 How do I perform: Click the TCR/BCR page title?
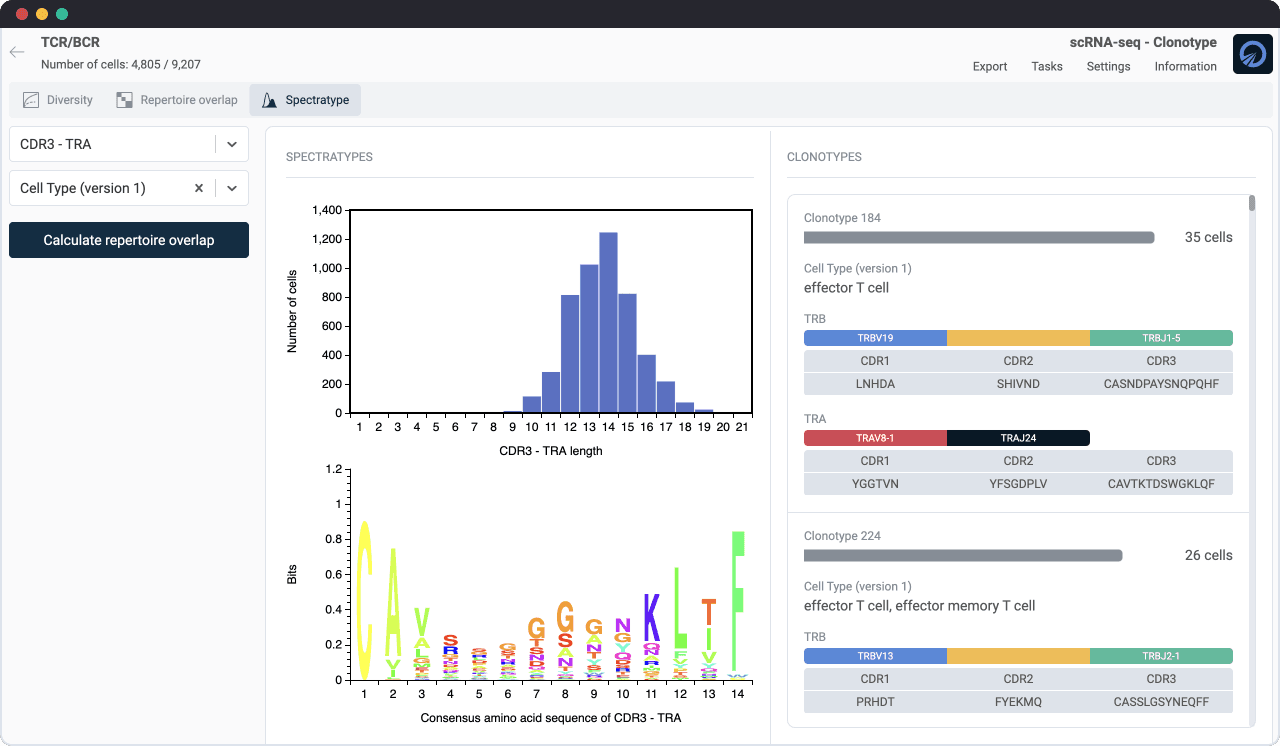coord(70,43)
